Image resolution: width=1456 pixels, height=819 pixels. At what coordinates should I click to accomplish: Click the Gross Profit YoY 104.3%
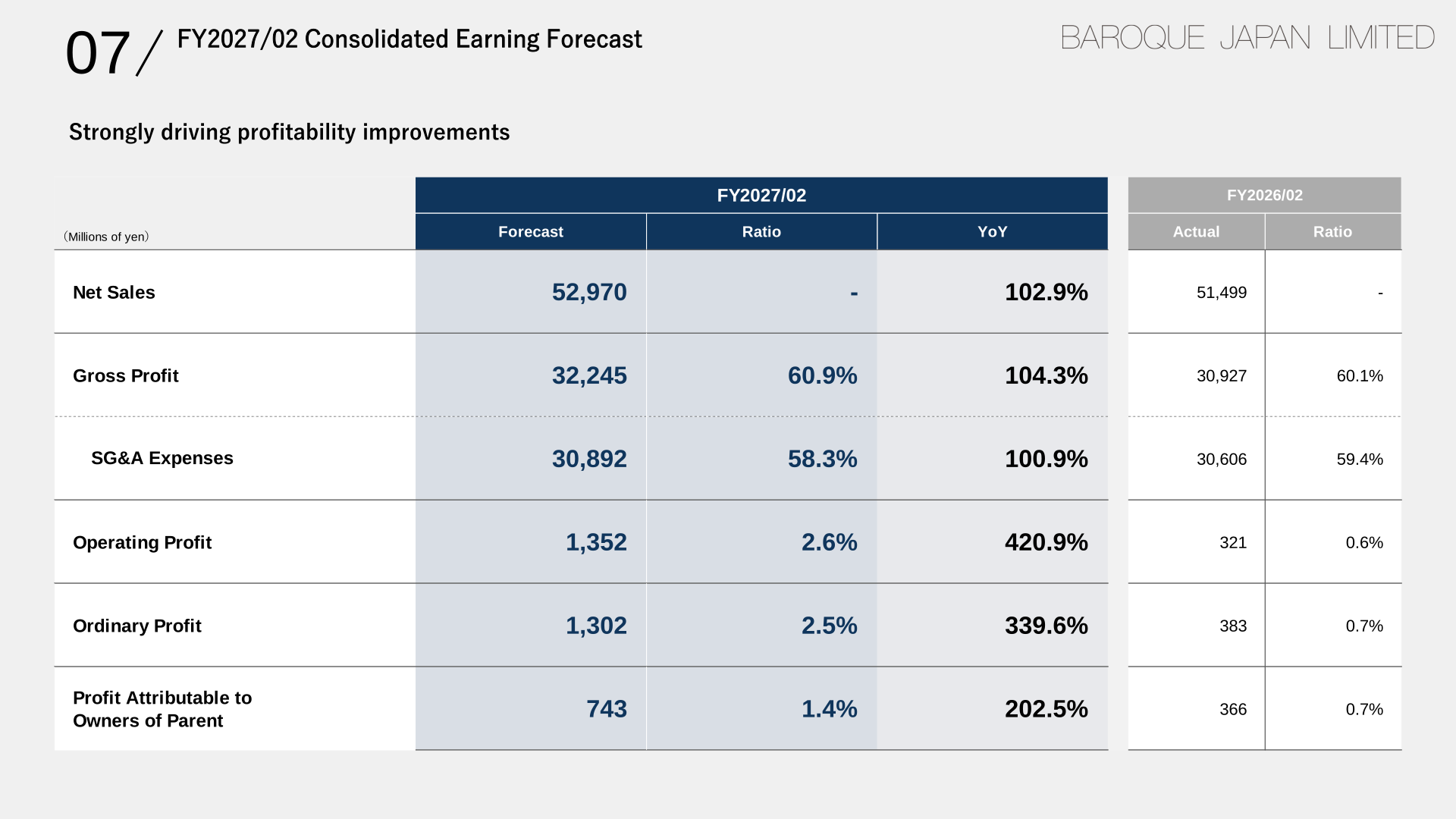[x=1046, y=375]
